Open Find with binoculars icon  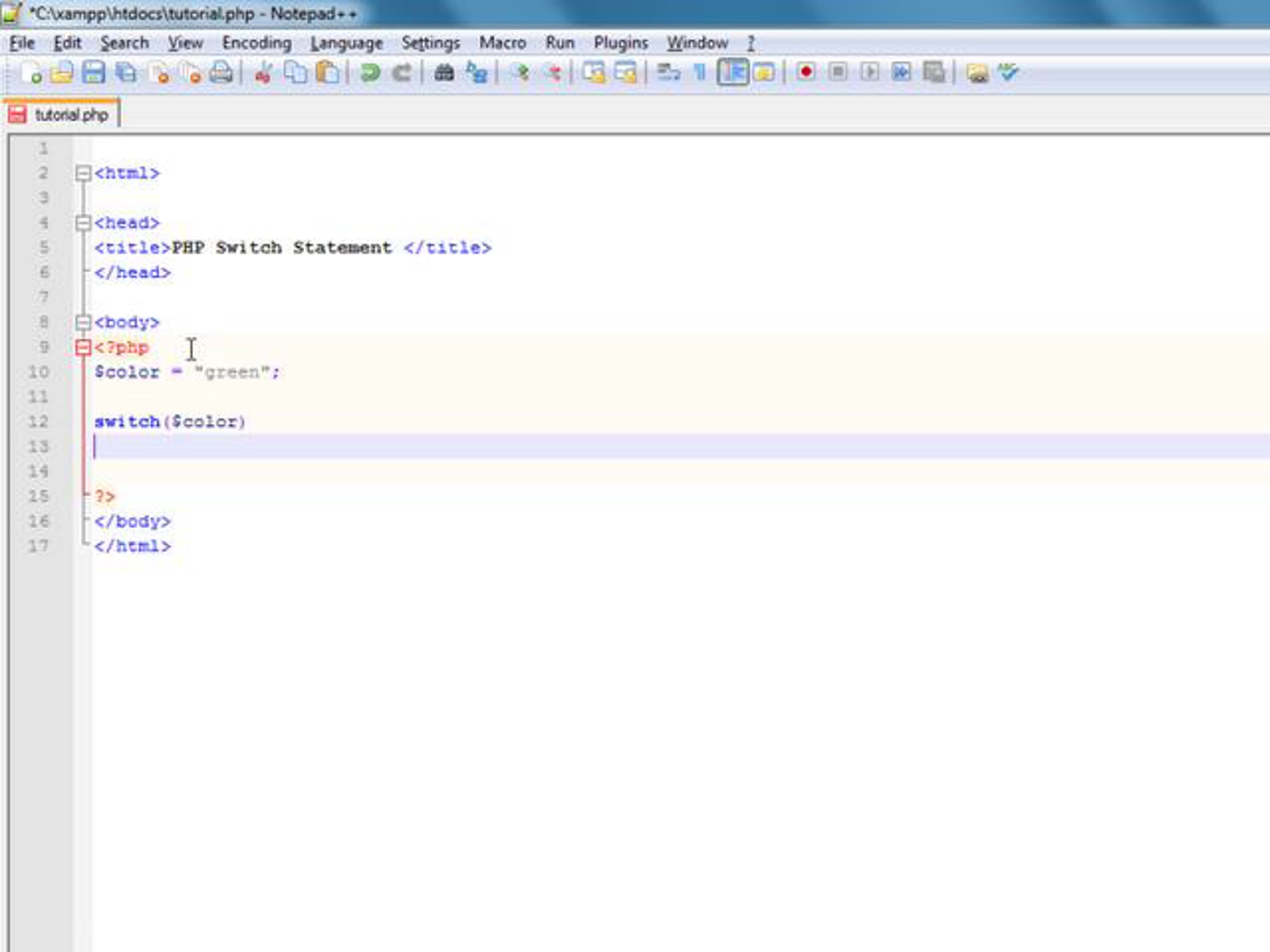tap(444, 73)
